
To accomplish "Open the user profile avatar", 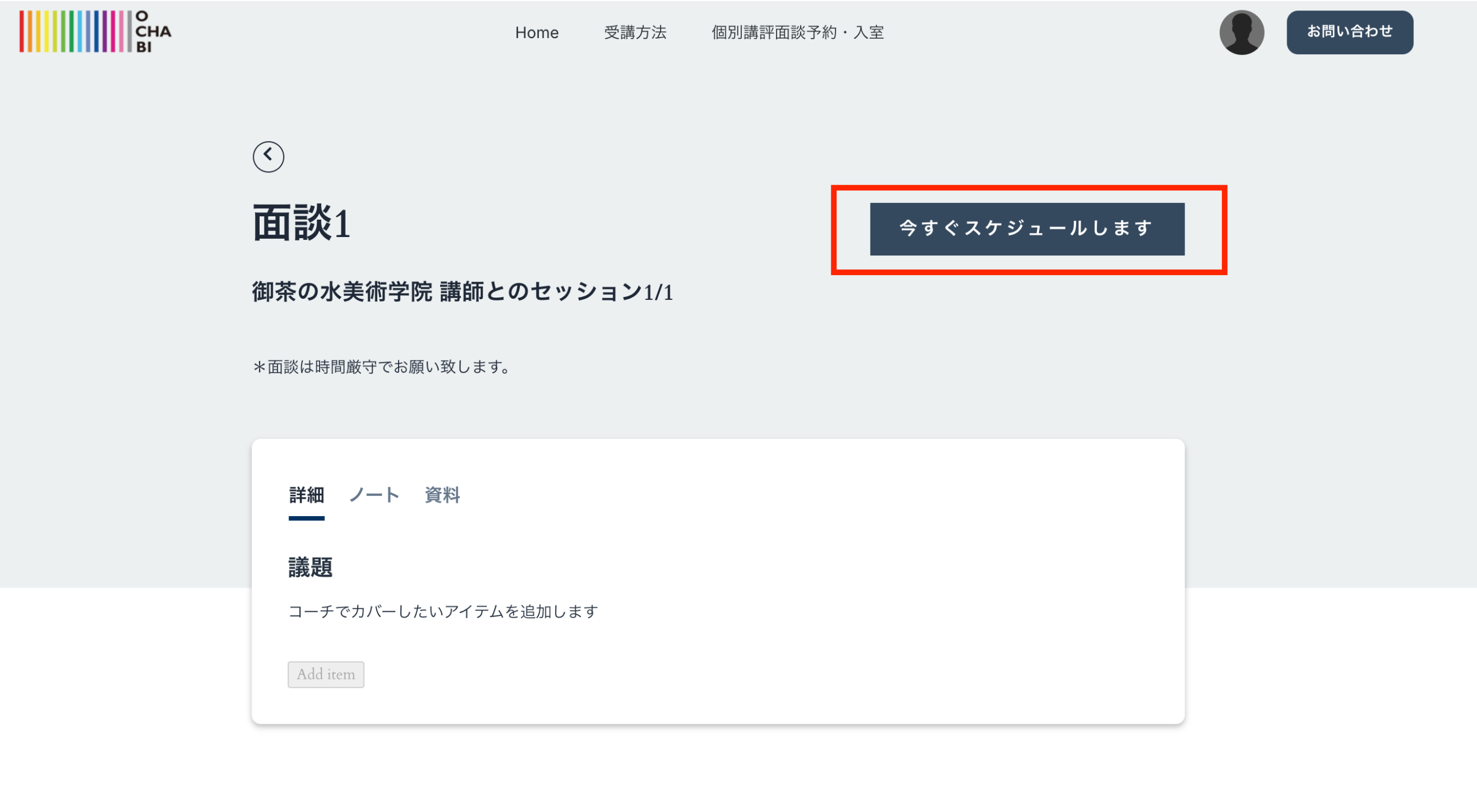I will tap(1241, 32).
